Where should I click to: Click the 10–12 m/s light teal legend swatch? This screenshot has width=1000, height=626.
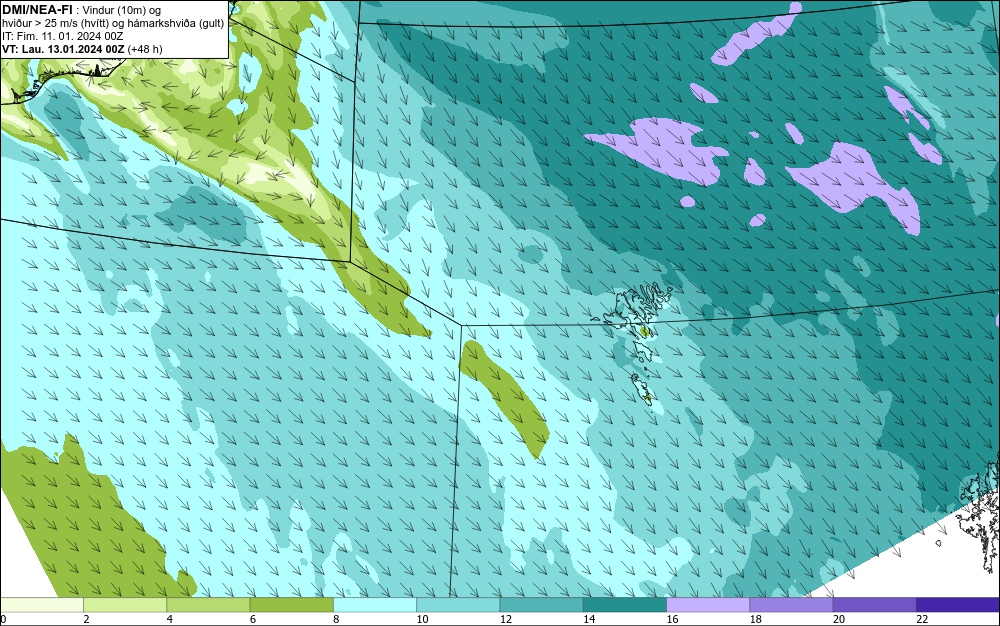[458, 604]
